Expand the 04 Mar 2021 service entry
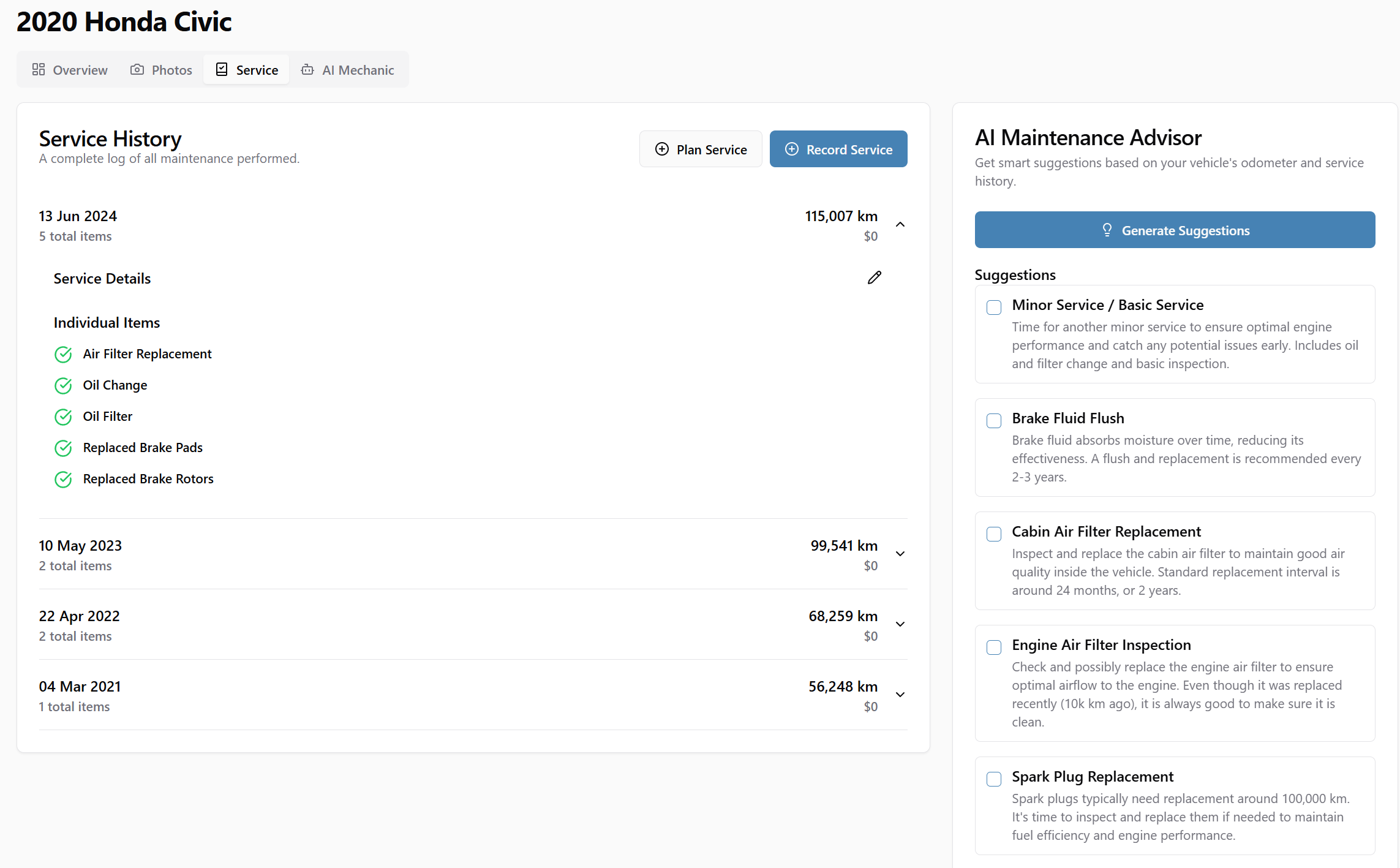The height and width of the screenshot is (868, 1400). (x=900, y=695)
